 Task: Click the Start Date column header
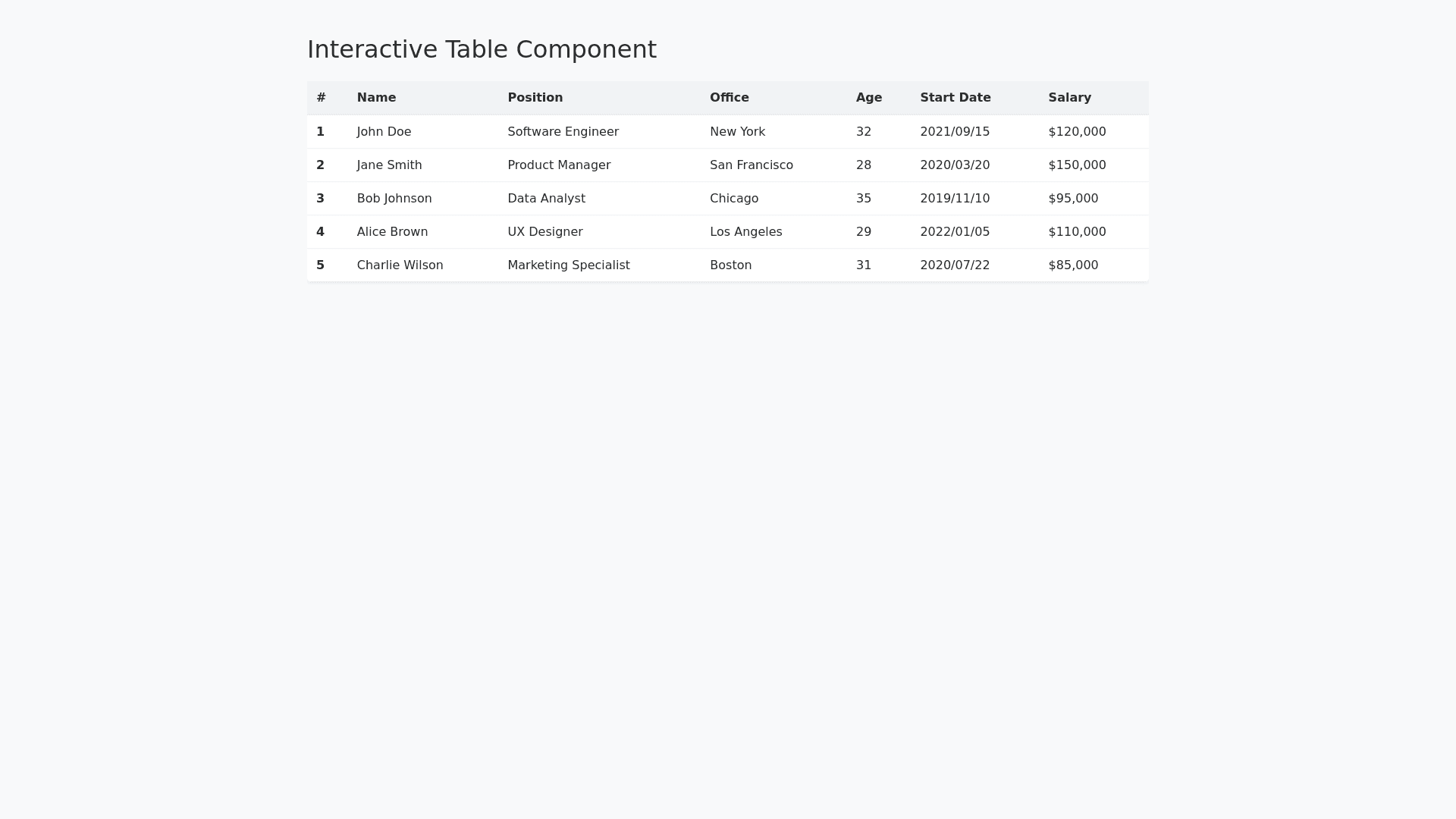pos(955,98)
